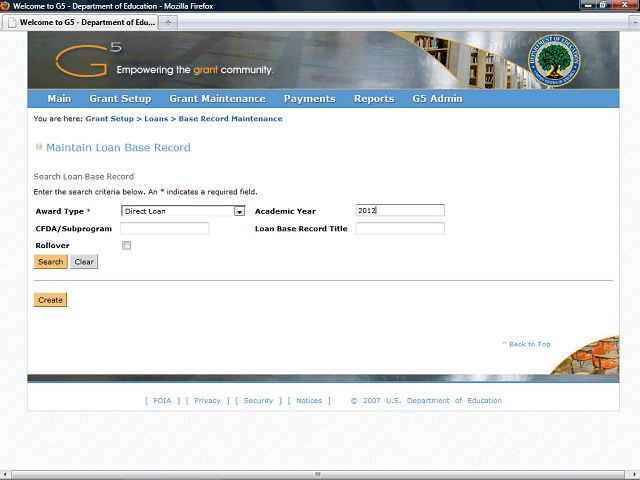Click the Create button

pyautogui.click(x=50, y=300)
